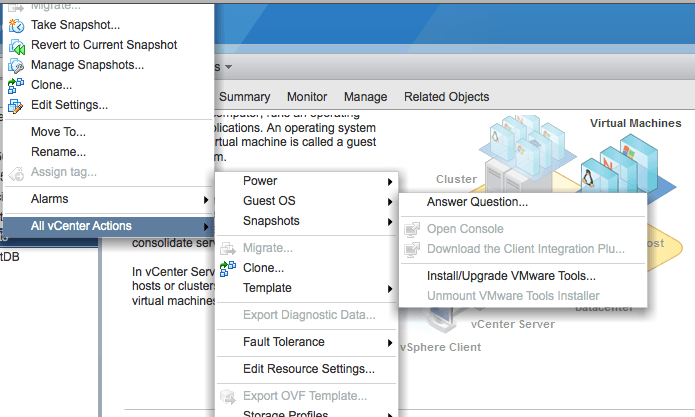Image resolution: width=695 pixels, height=417 pixels.
Task: Expand the Power submenu arrow
Action: point(390,181)
